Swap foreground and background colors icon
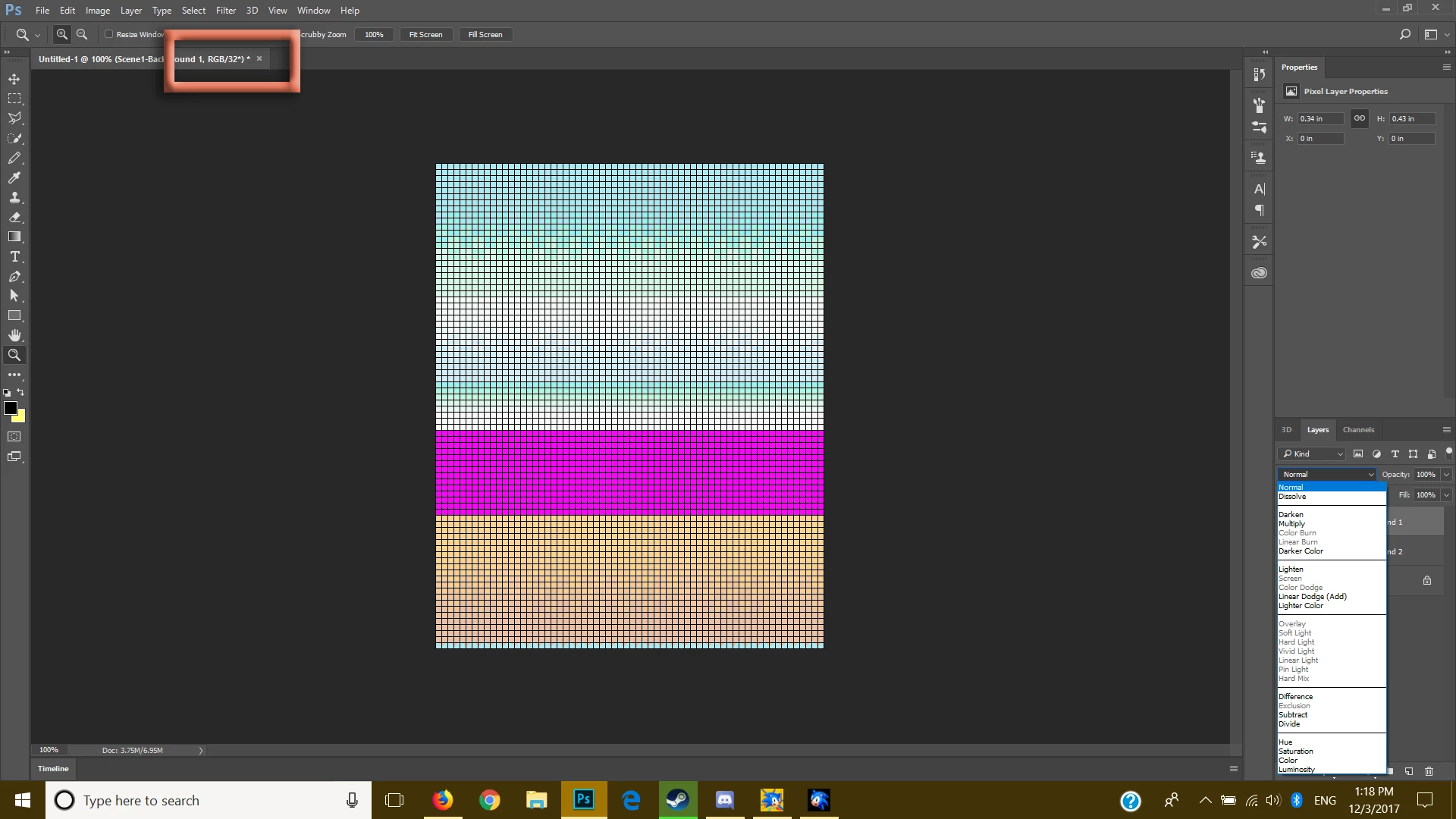Screen dimensions: 1456x819 [x=20, y=392]
